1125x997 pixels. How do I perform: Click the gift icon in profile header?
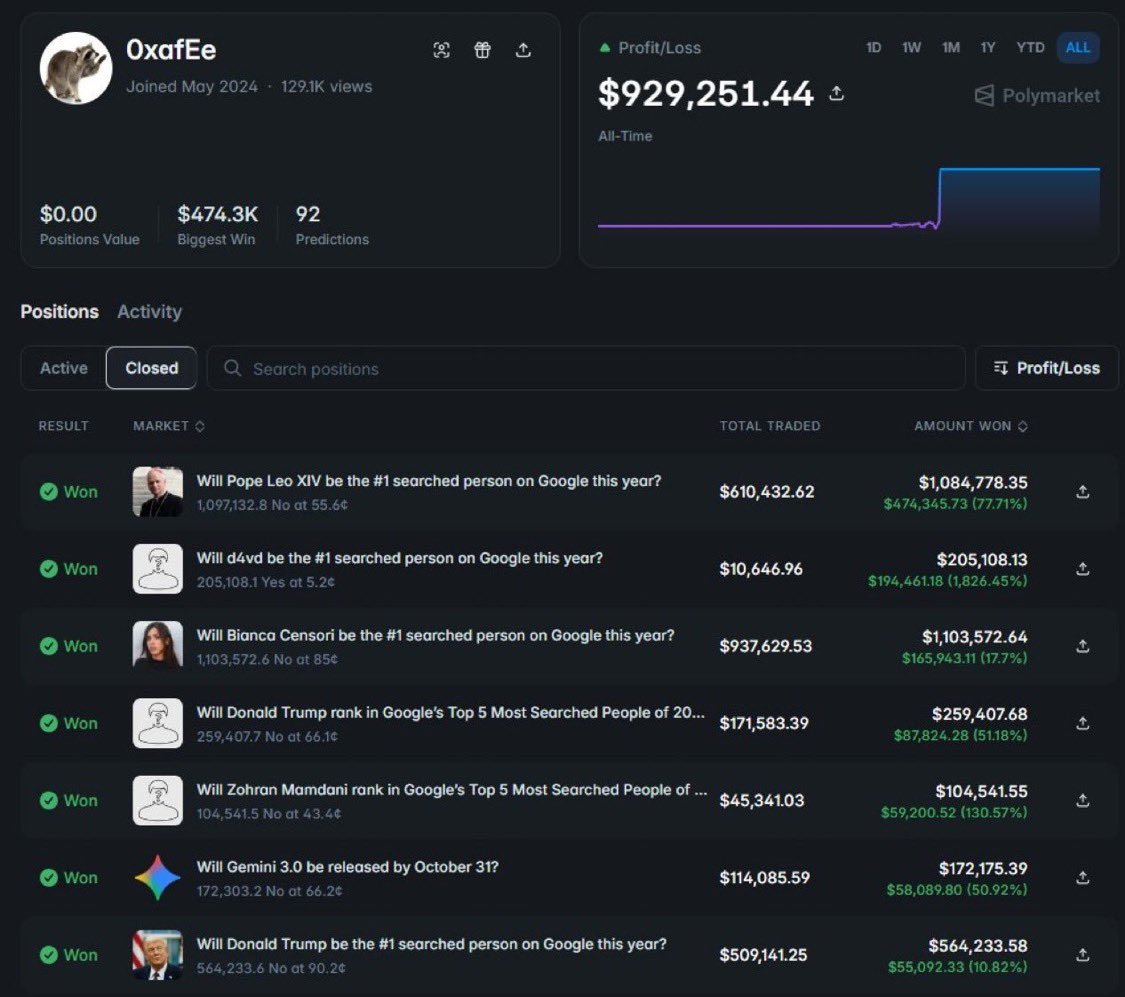(x=483, y=50)
